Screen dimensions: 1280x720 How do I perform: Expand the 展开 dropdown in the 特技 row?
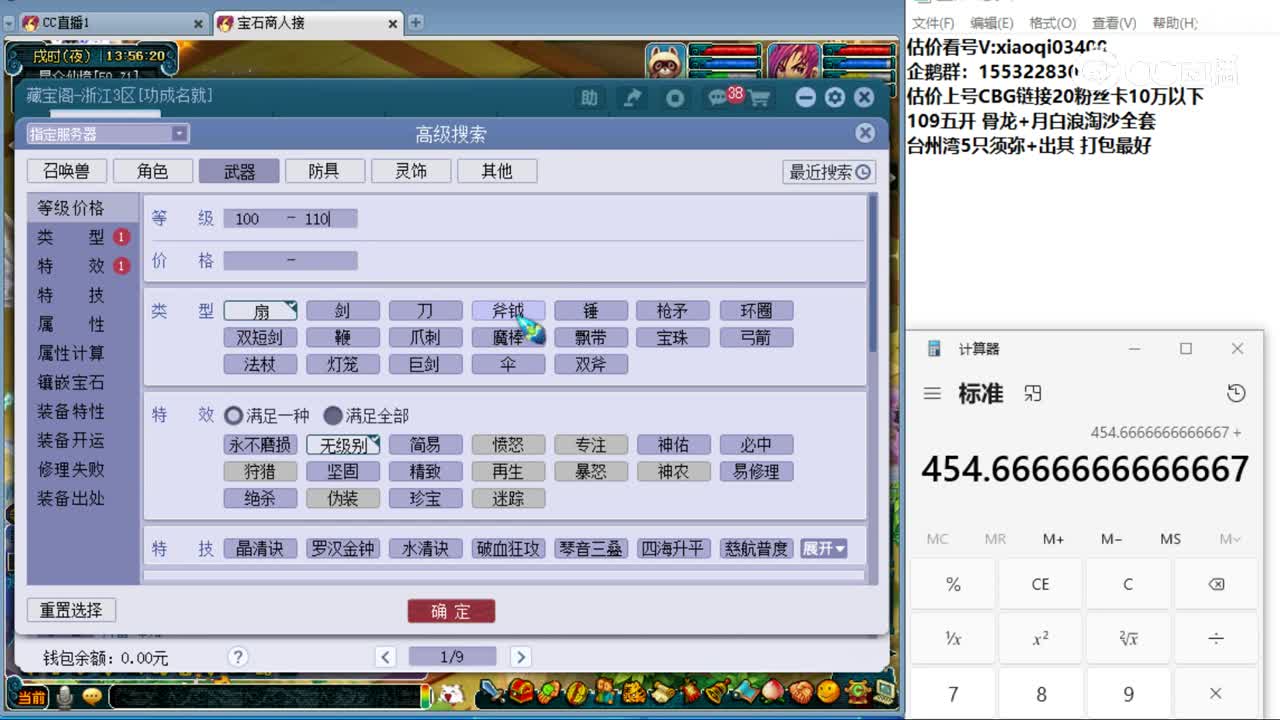tap(824, 548)
